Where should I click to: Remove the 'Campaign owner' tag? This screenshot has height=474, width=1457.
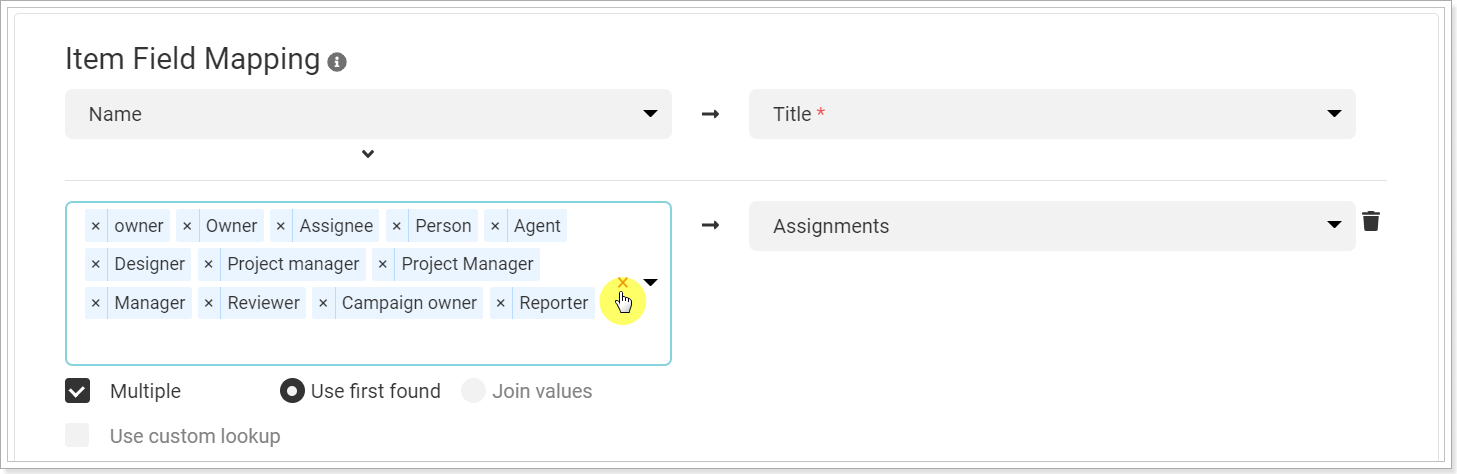click(323, 303)
